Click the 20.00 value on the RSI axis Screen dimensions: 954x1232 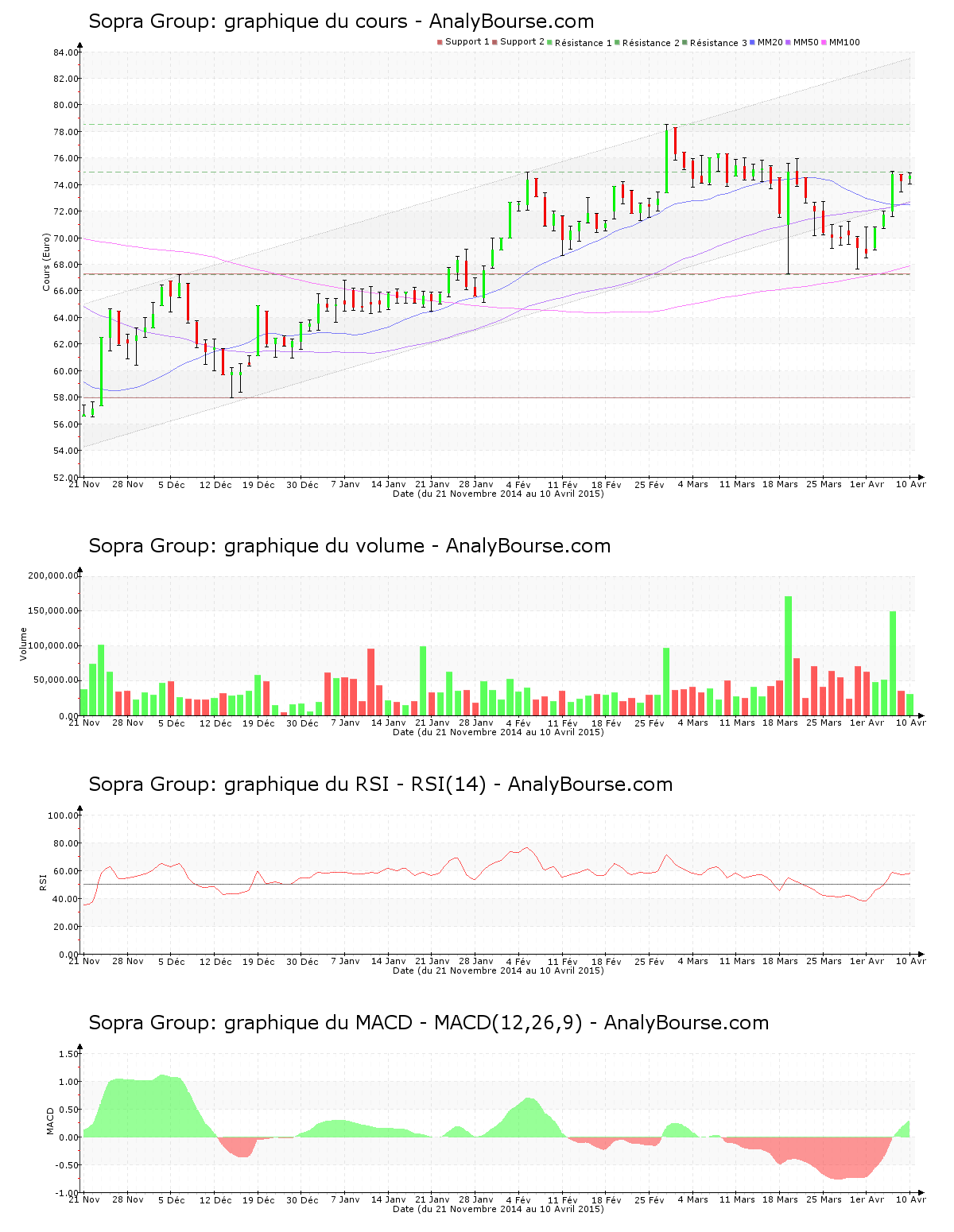tap(66, 927)
